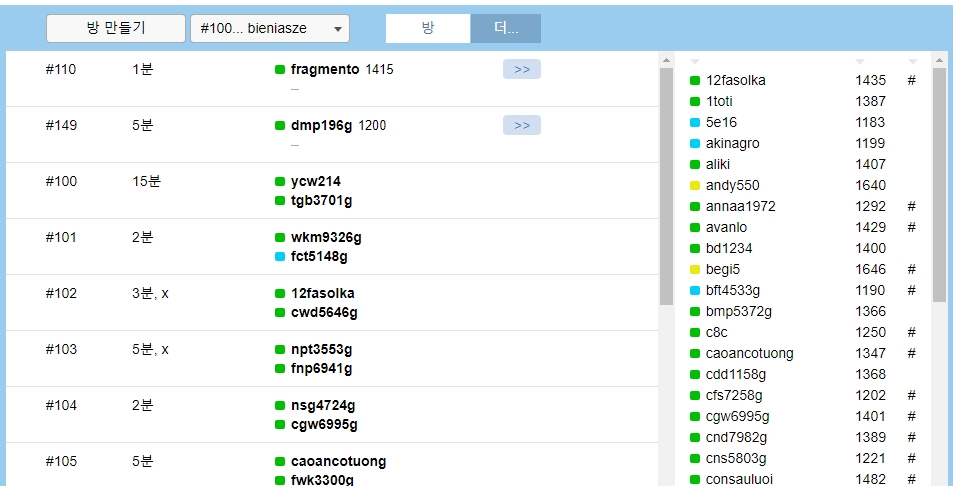953x486 pixels.
Task: Select player fragmento in room #110
Action: (325, 70)
